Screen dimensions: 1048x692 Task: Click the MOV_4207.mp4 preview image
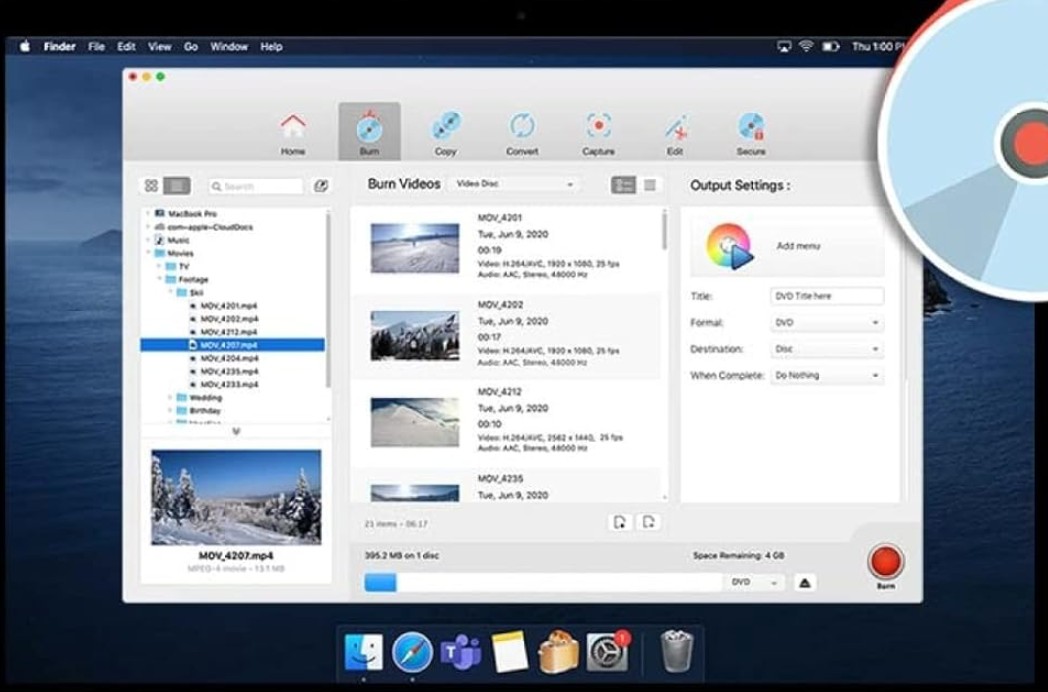pos(236,497)
